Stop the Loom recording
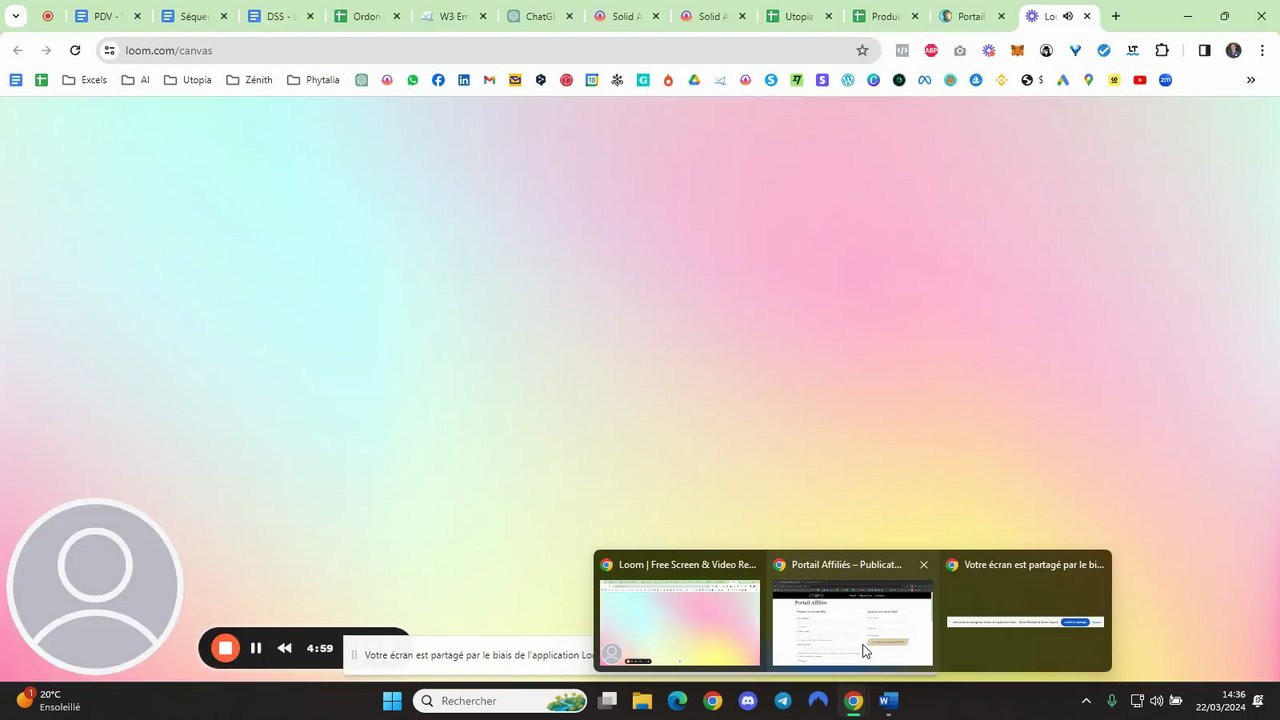 [226, 648]
